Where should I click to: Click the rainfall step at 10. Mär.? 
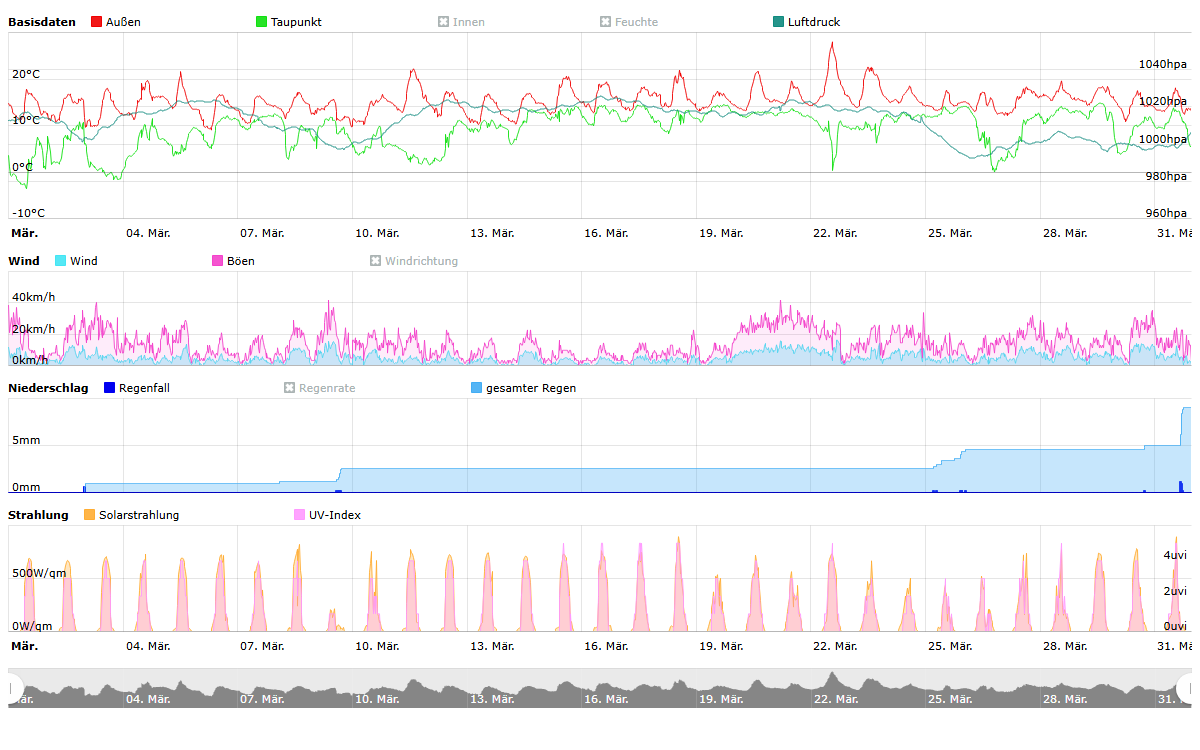341,470
